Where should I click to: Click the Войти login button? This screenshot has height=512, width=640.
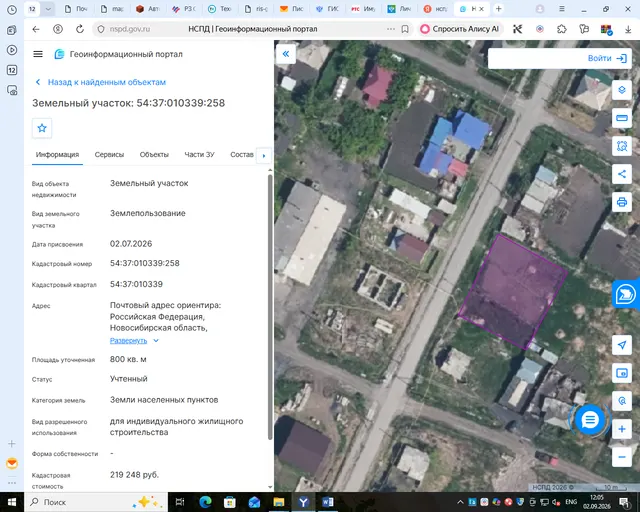607,58
